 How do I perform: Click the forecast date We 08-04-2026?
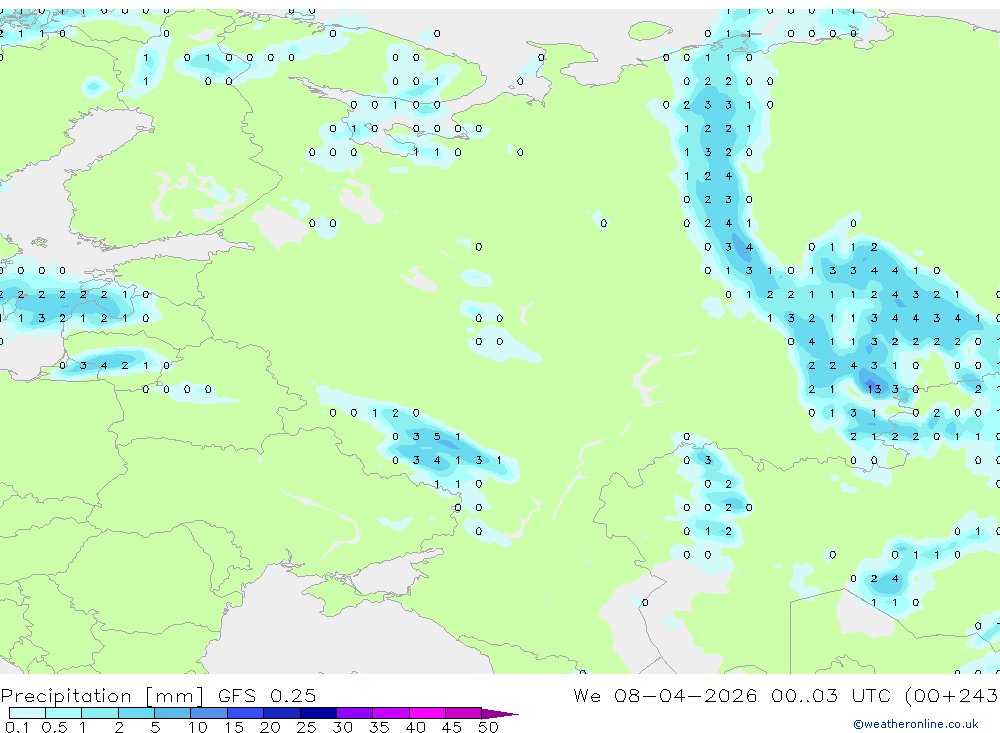pos(665,695)
